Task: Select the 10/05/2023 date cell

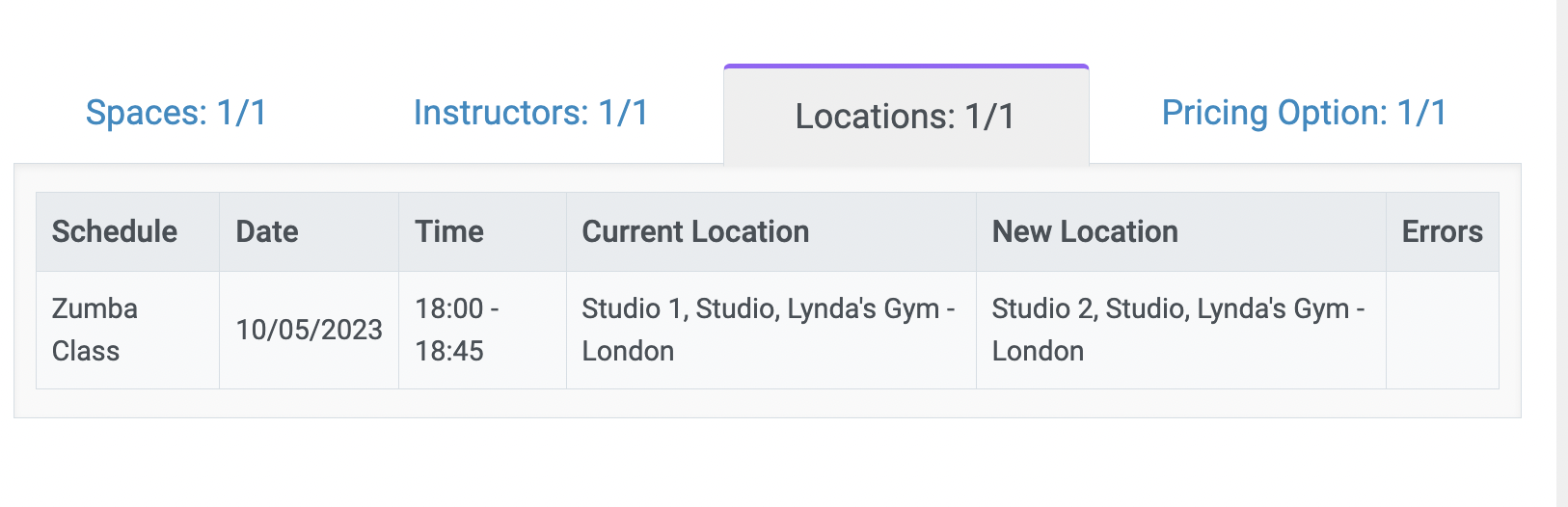Action: point(309,330)
